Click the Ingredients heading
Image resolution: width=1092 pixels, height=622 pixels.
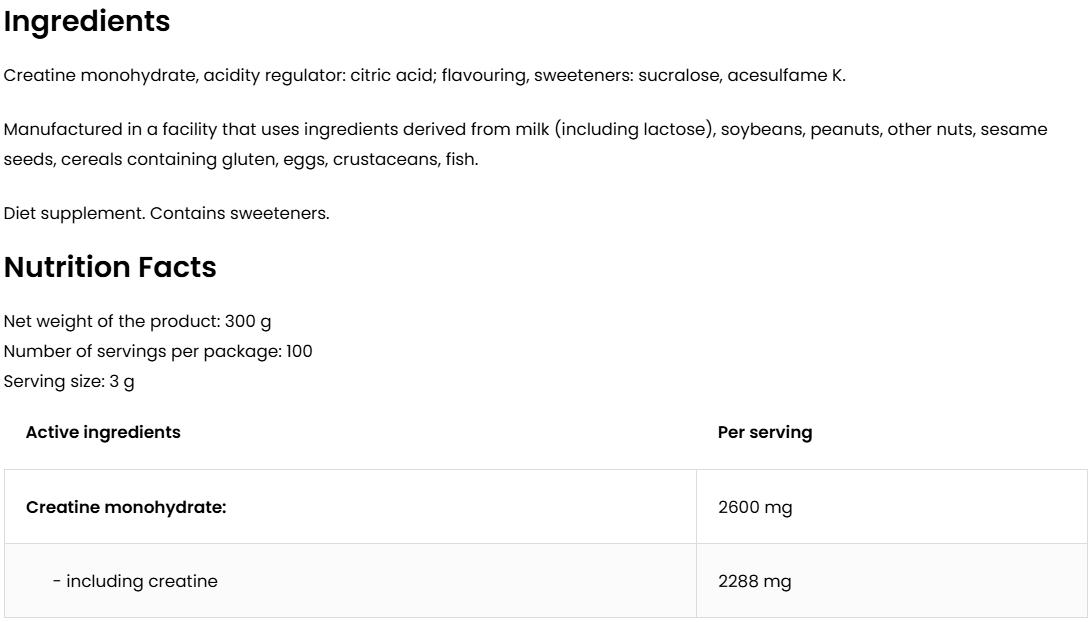(x=87, y=22)
